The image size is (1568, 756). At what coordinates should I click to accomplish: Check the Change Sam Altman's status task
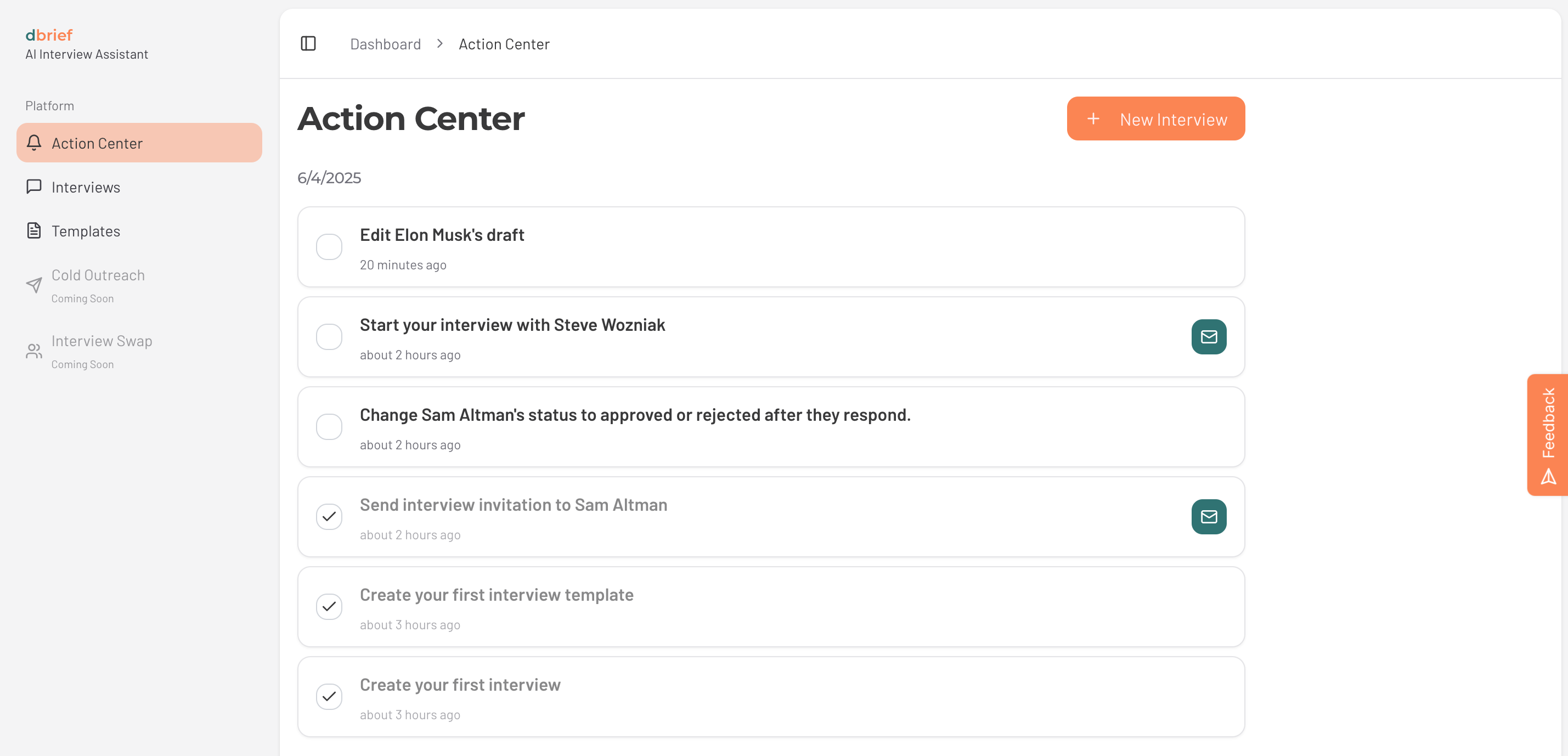[329, 427]
